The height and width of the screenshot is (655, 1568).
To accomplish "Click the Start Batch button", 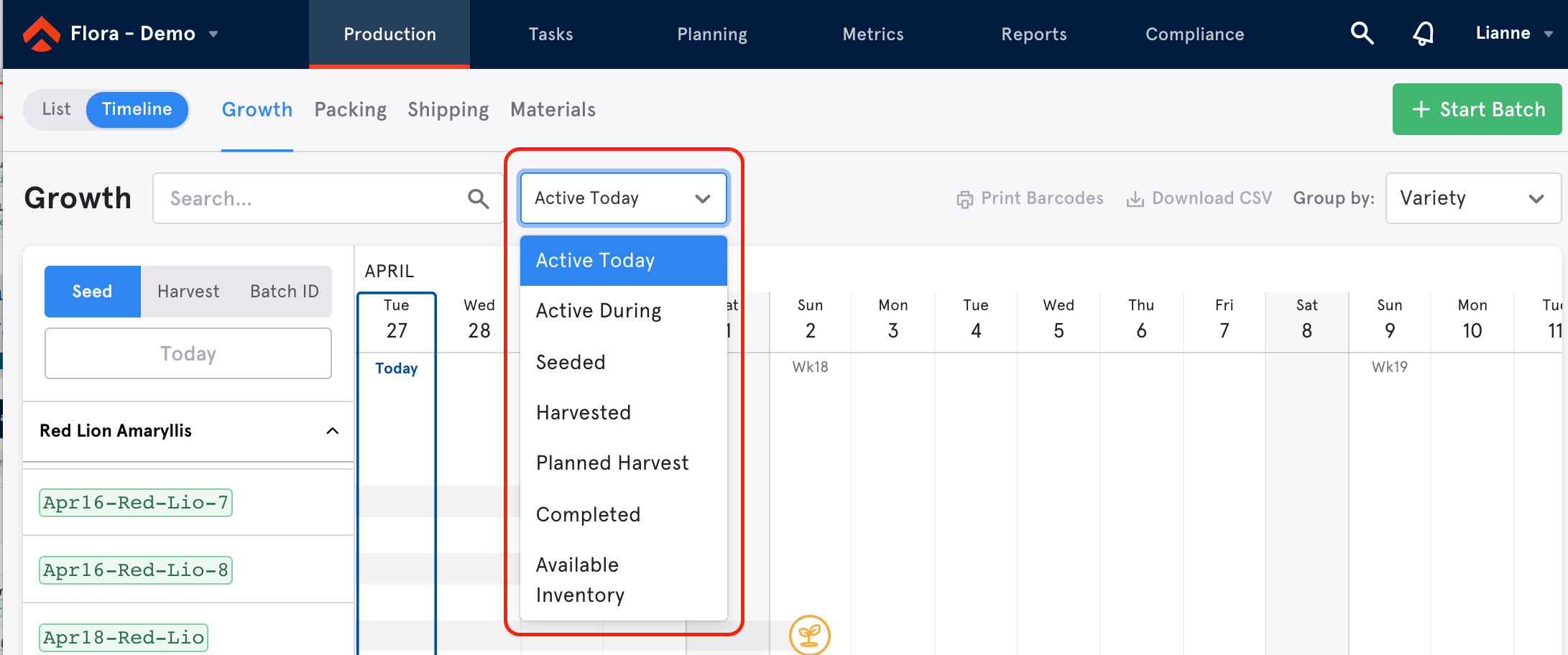I will point(1477,109).
